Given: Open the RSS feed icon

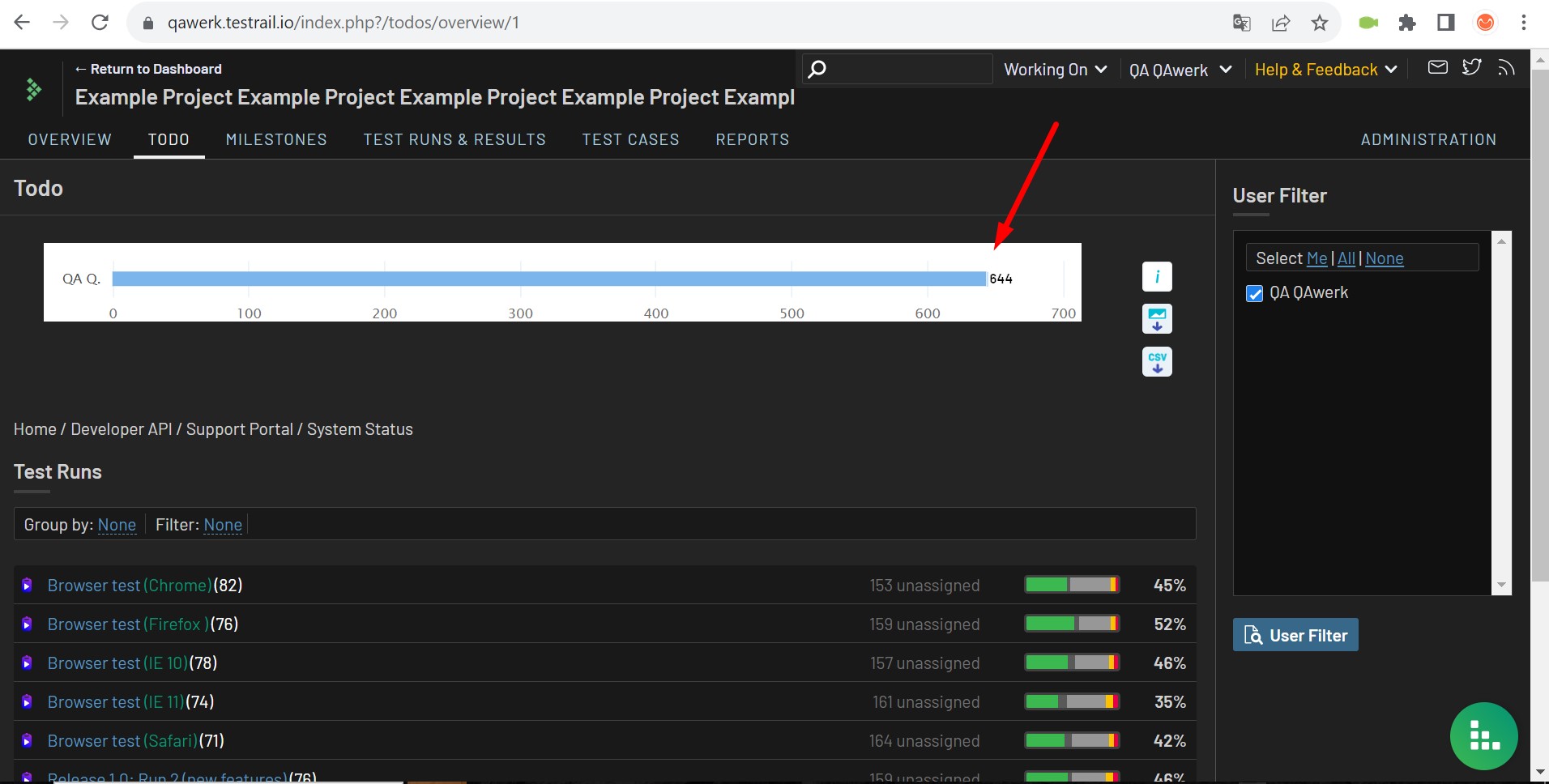Looking at the screenshot, I should 1506,67.
